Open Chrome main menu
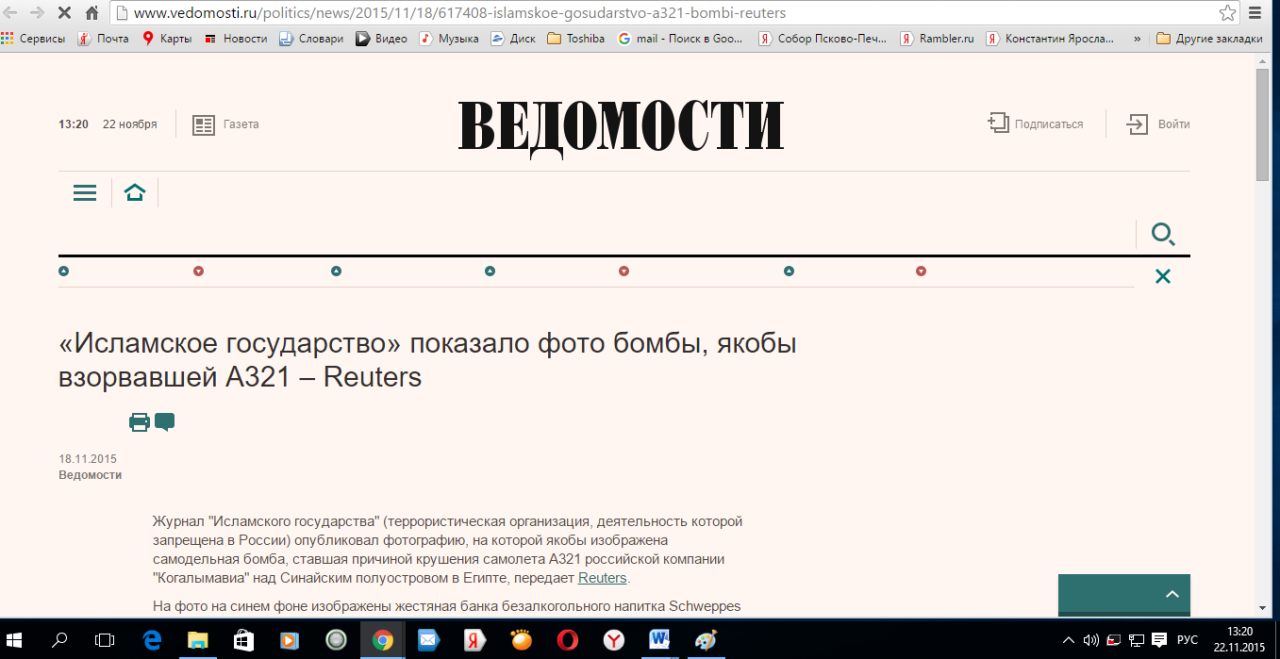 tap(1255, 13)
